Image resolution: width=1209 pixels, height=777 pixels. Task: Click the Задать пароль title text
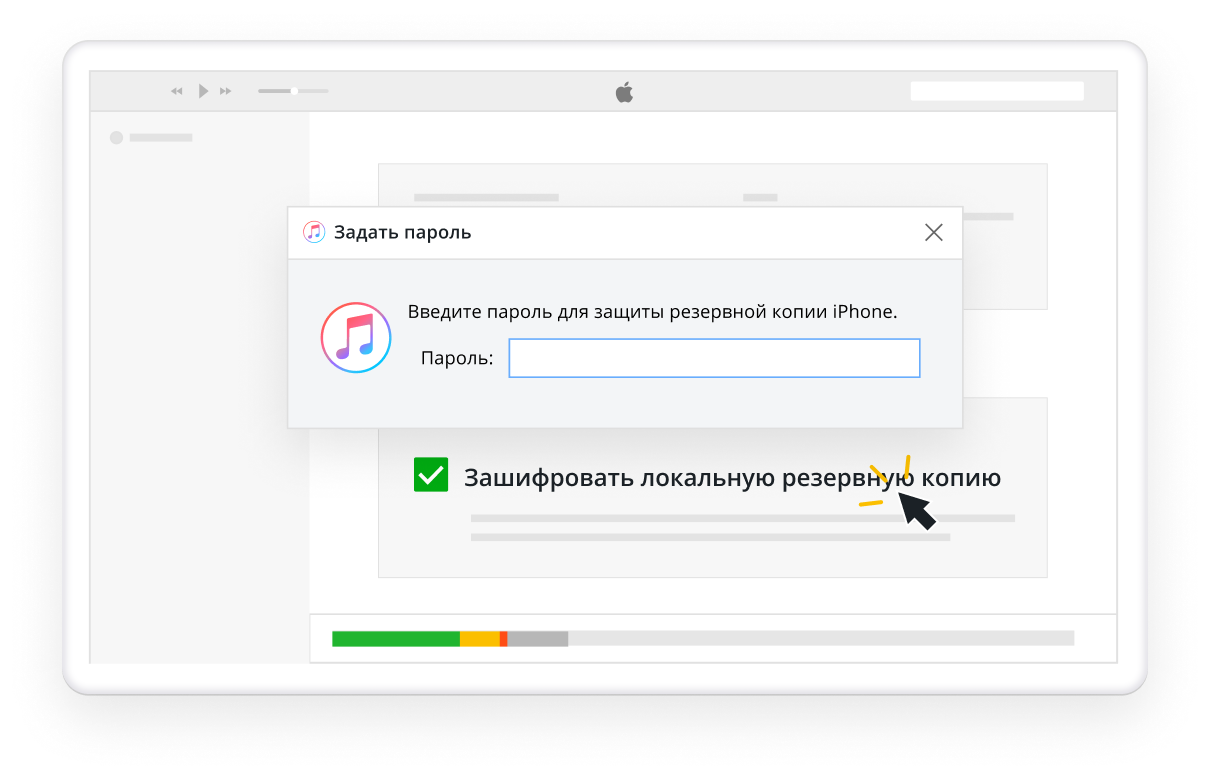click(402, 233)
